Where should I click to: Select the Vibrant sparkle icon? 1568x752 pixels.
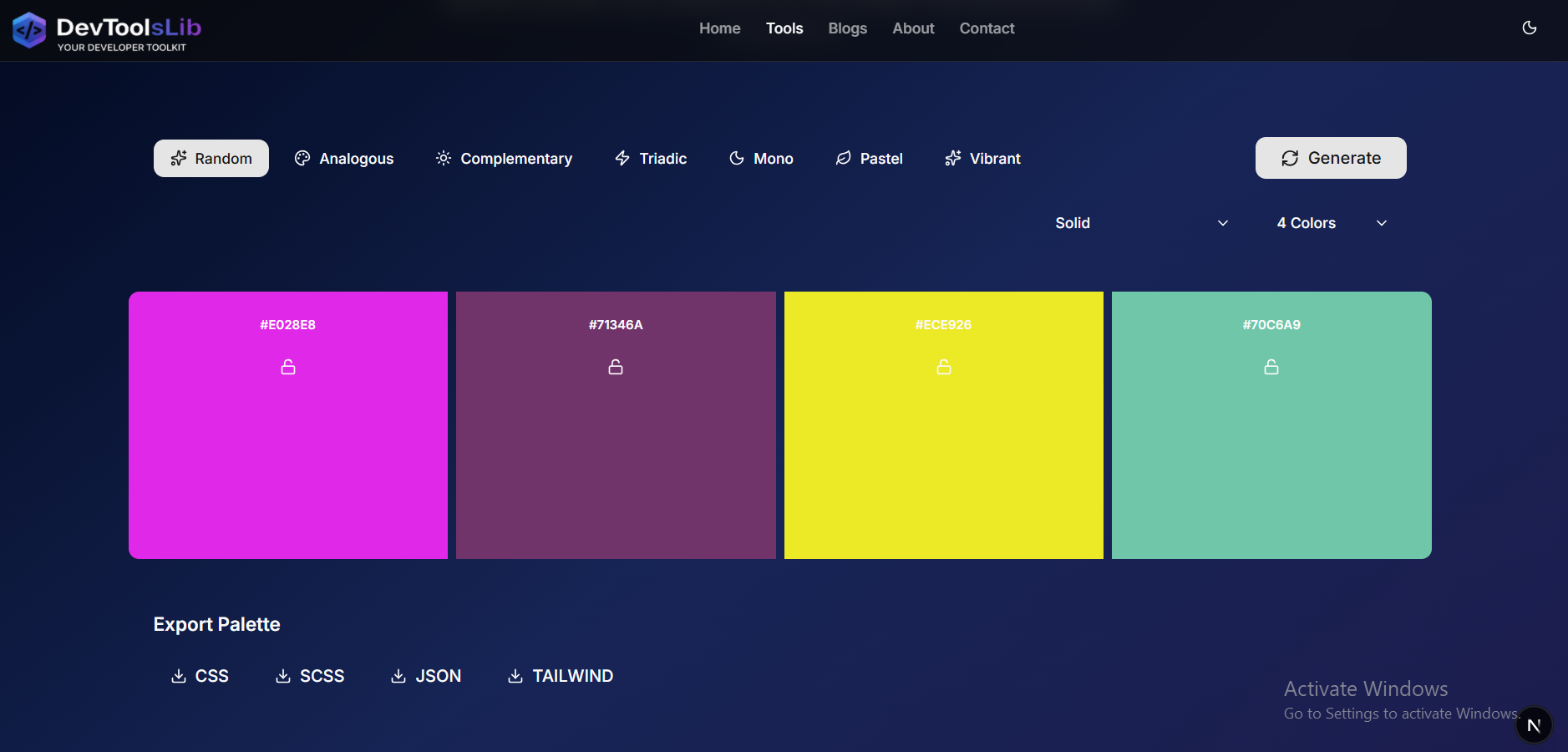point(953,158)
